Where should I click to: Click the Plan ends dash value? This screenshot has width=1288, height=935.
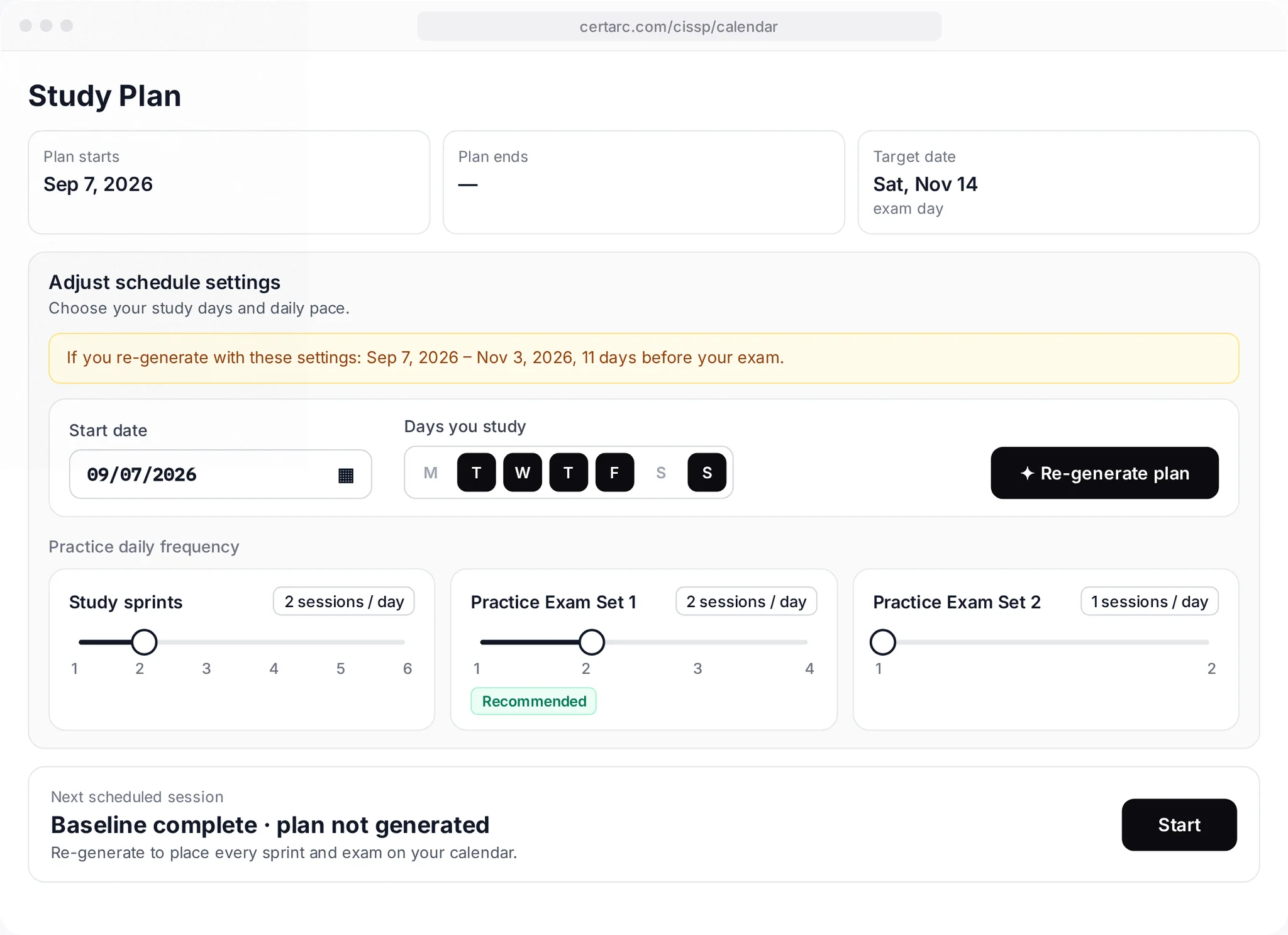click(x=468, y=185)
